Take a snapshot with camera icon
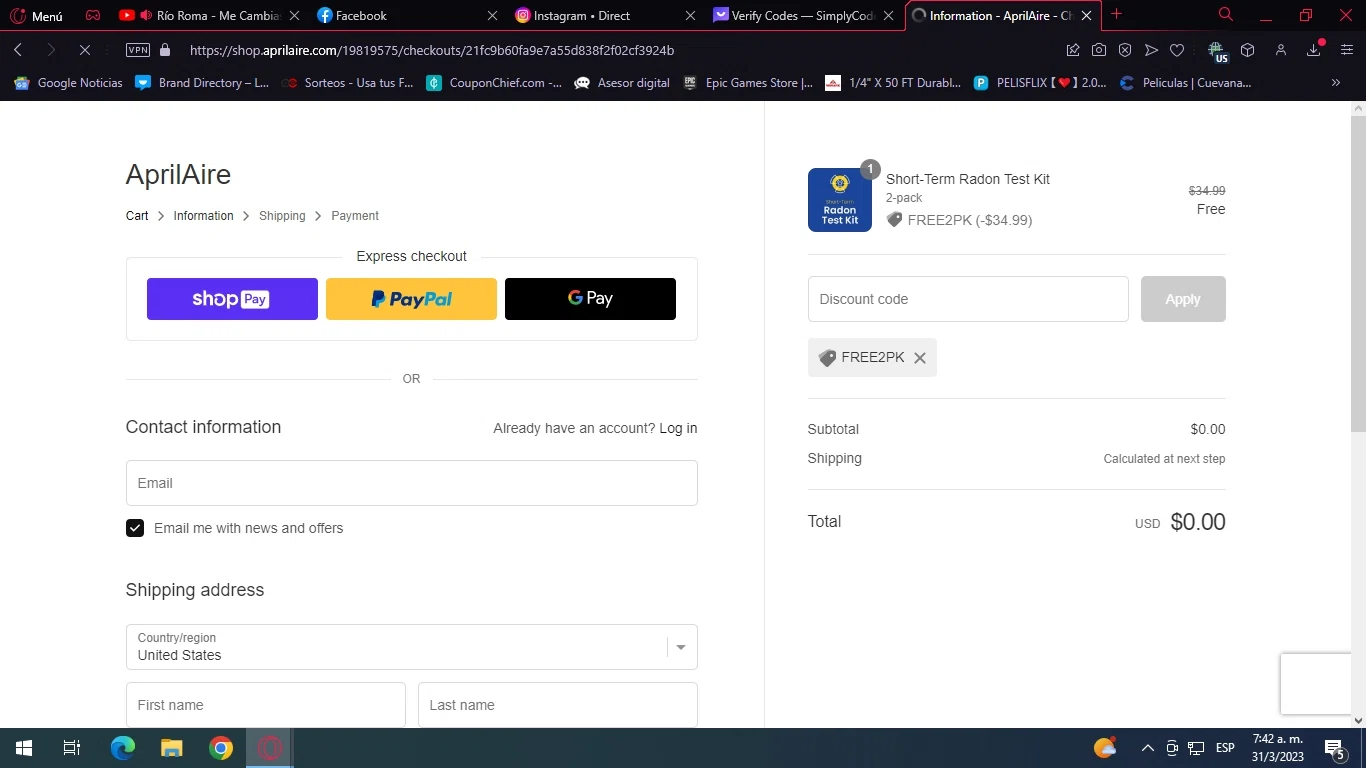 [x=1099, y=50]
